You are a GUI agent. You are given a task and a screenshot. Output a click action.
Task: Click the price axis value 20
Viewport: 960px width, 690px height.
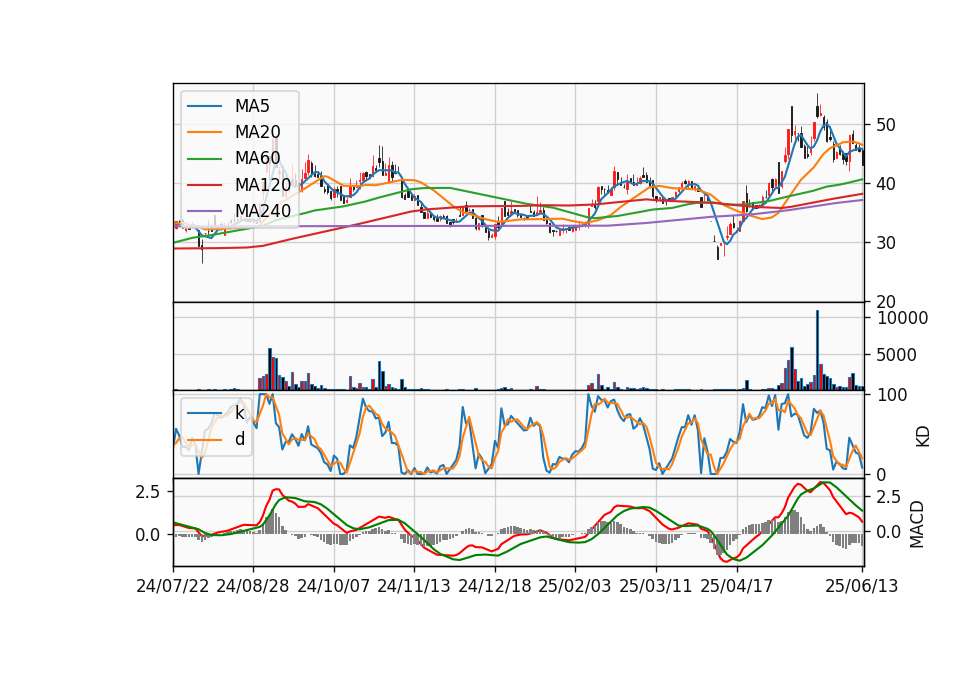(x=885, y=302)
